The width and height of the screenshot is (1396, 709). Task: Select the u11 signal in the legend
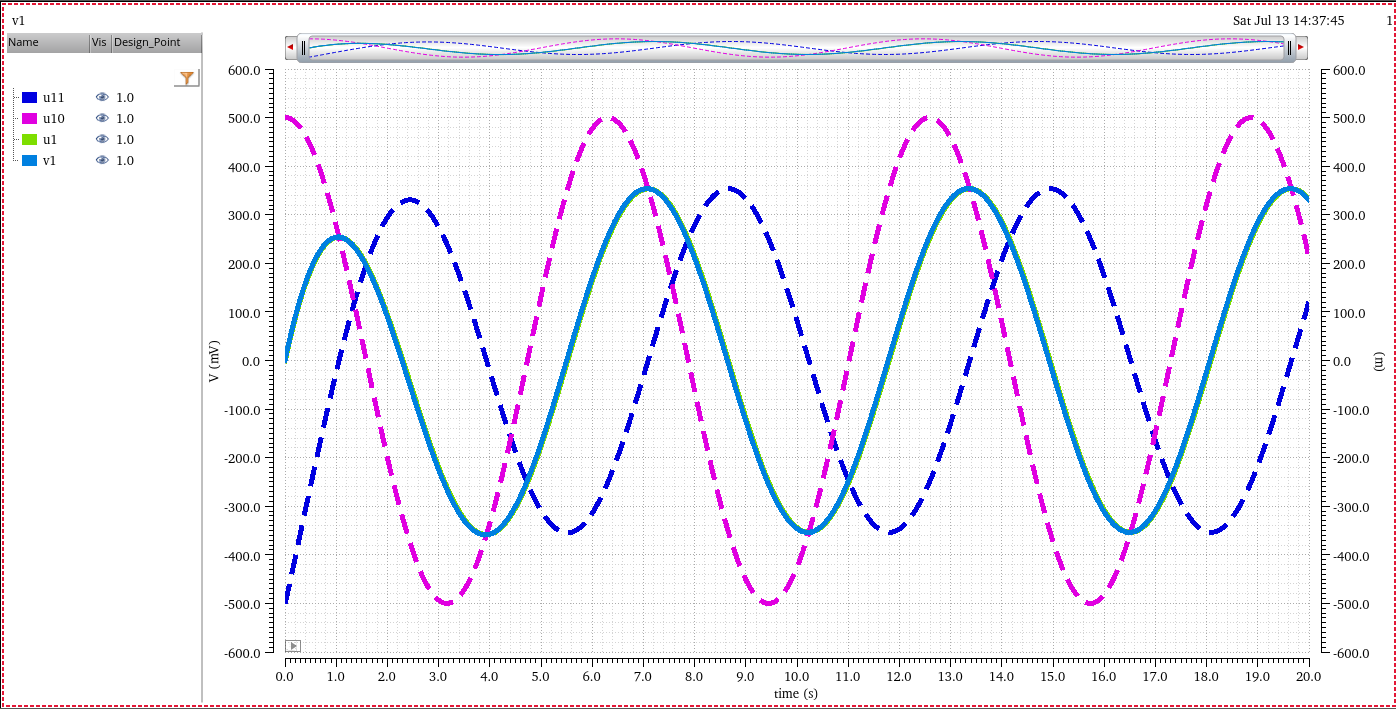pyautogui.click(x=53, y=97)
